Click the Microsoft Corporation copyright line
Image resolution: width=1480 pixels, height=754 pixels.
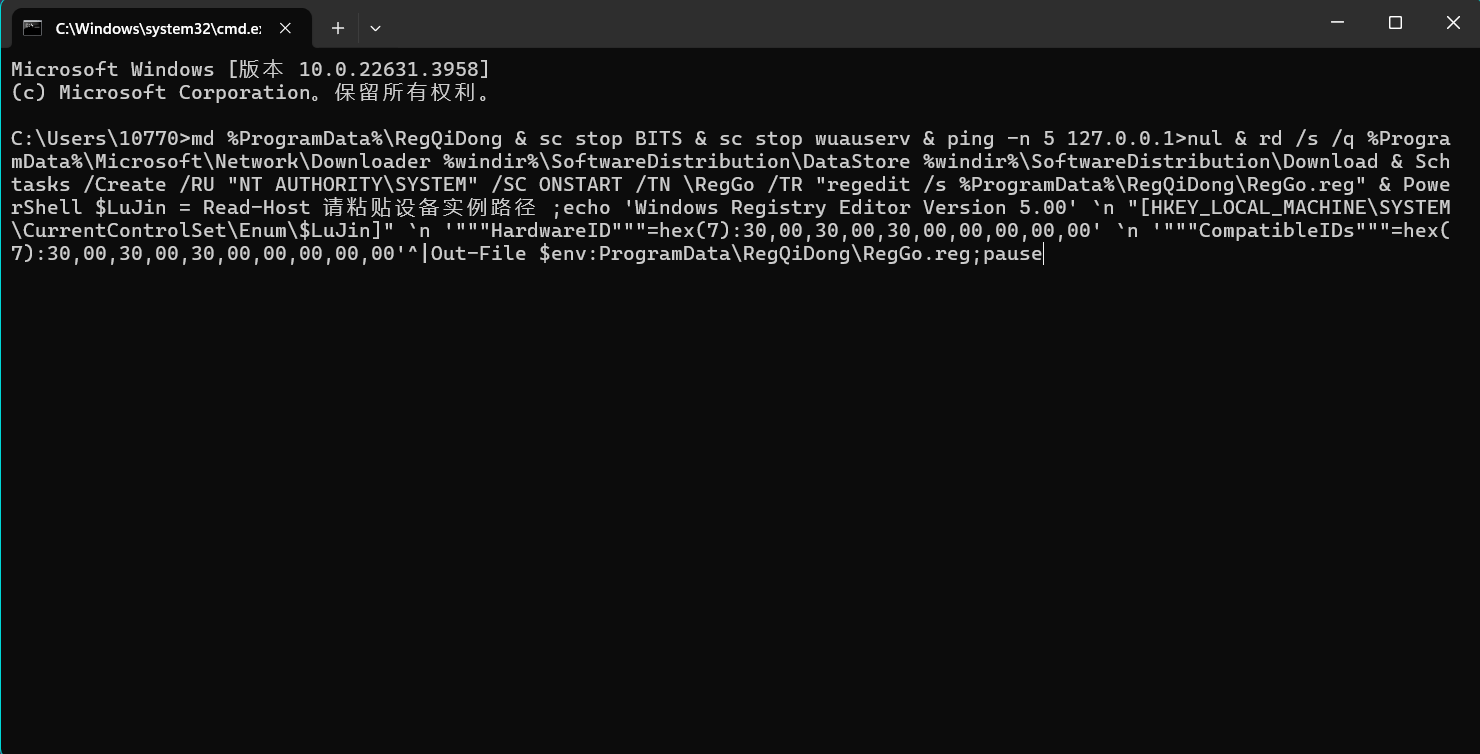coord(251,92)
